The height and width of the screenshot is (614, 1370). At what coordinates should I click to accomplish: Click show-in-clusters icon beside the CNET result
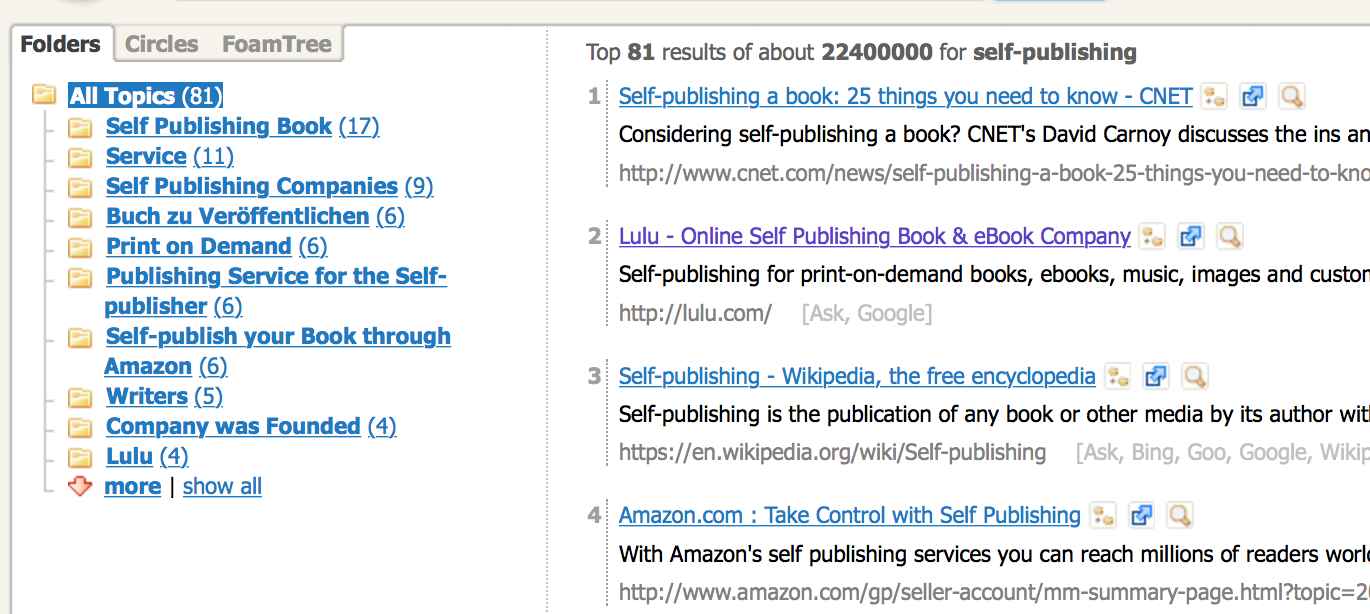click(1214, 97)
